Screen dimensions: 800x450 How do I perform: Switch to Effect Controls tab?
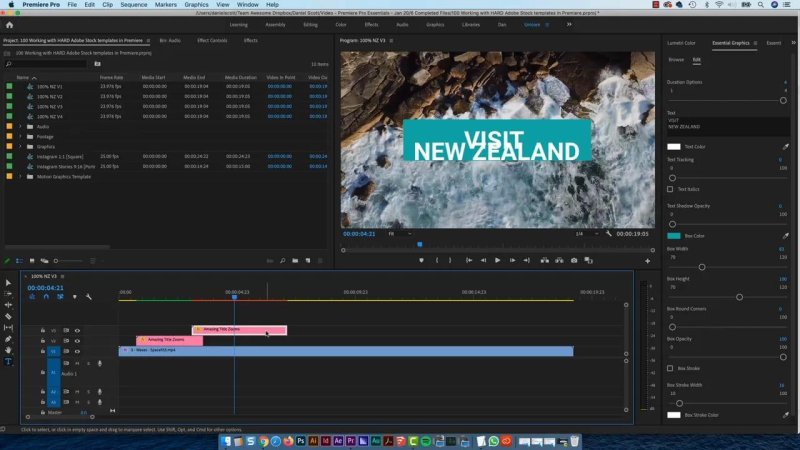tap(212, 40)
